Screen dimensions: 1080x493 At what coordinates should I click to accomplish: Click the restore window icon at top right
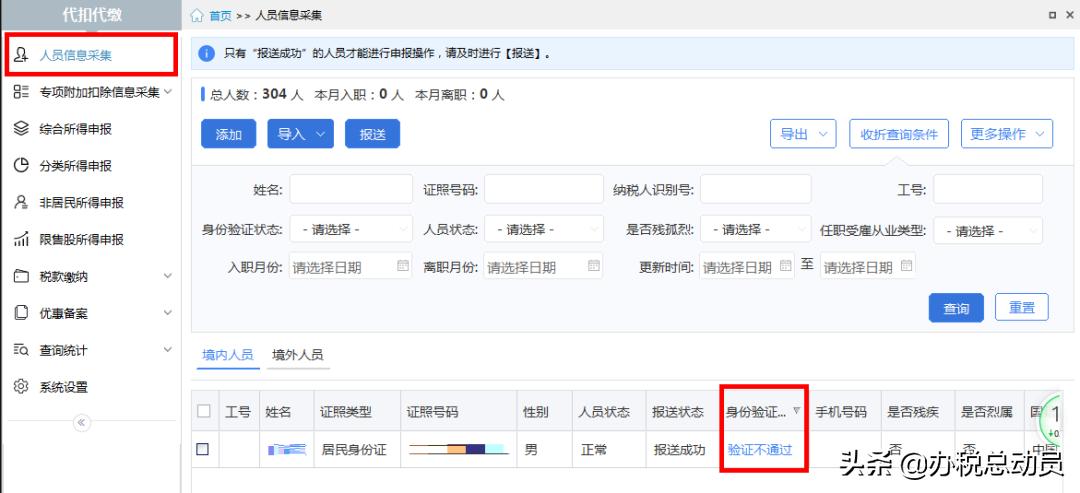point(1052,15)
